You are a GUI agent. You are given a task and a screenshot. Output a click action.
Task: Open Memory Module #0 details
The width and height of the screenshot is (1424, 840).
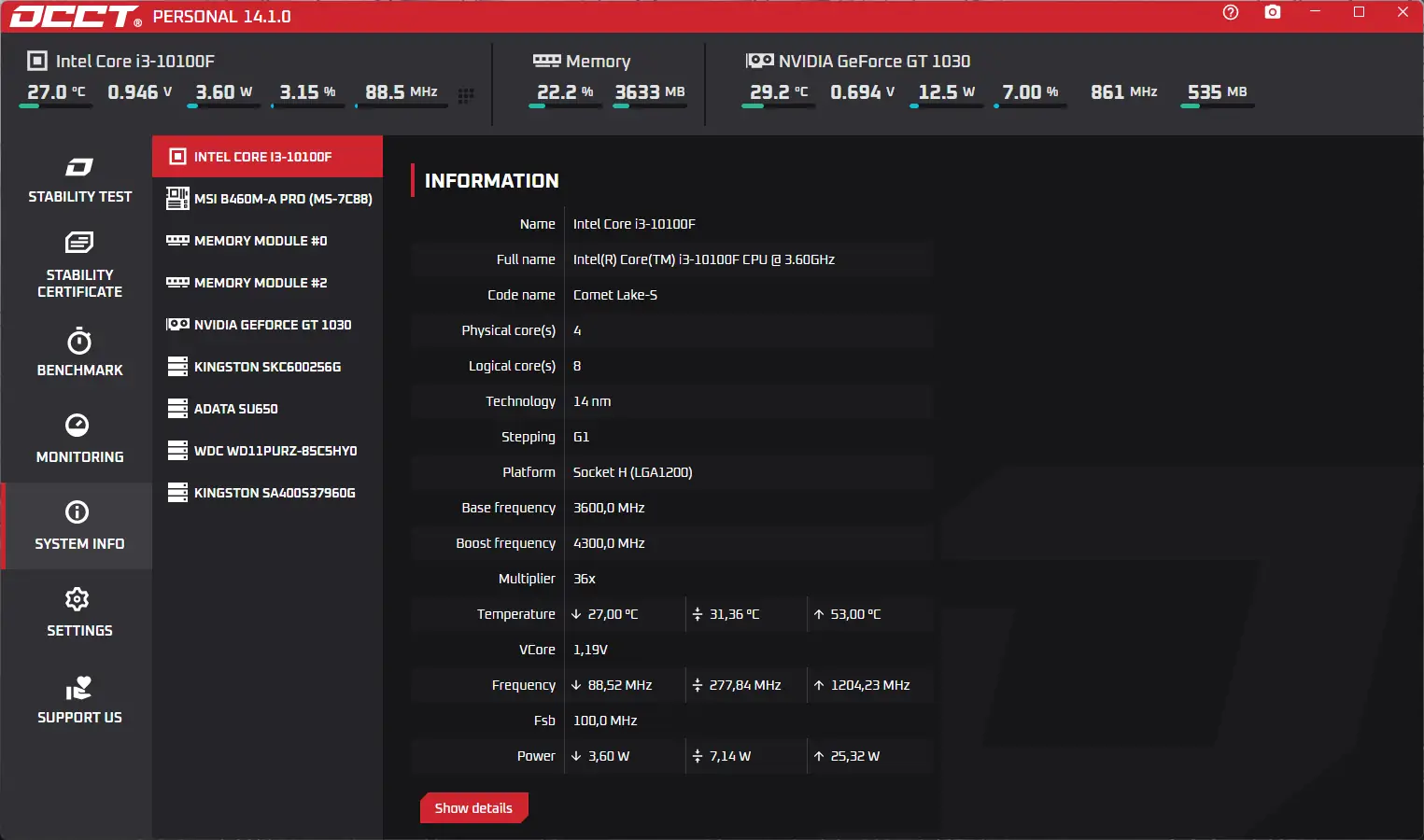268,241
